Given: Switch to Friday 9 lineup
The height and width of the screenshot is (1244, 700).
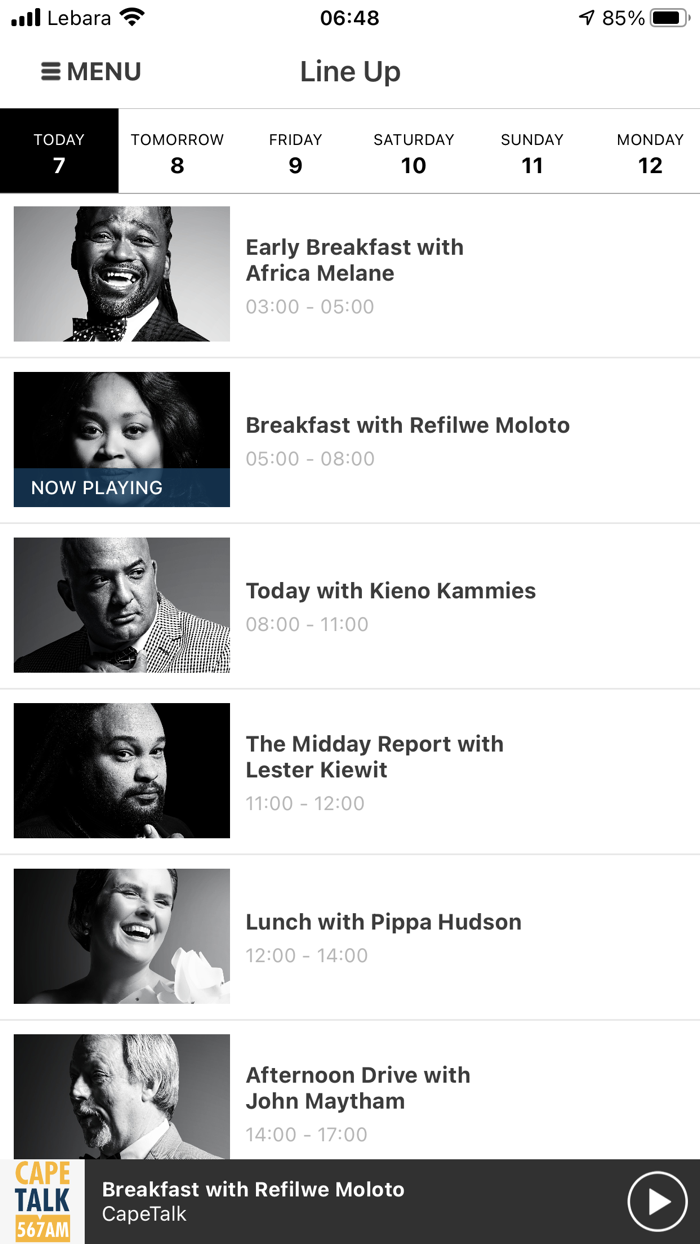Looking at the screenshot, I should (x=295, y=152).
